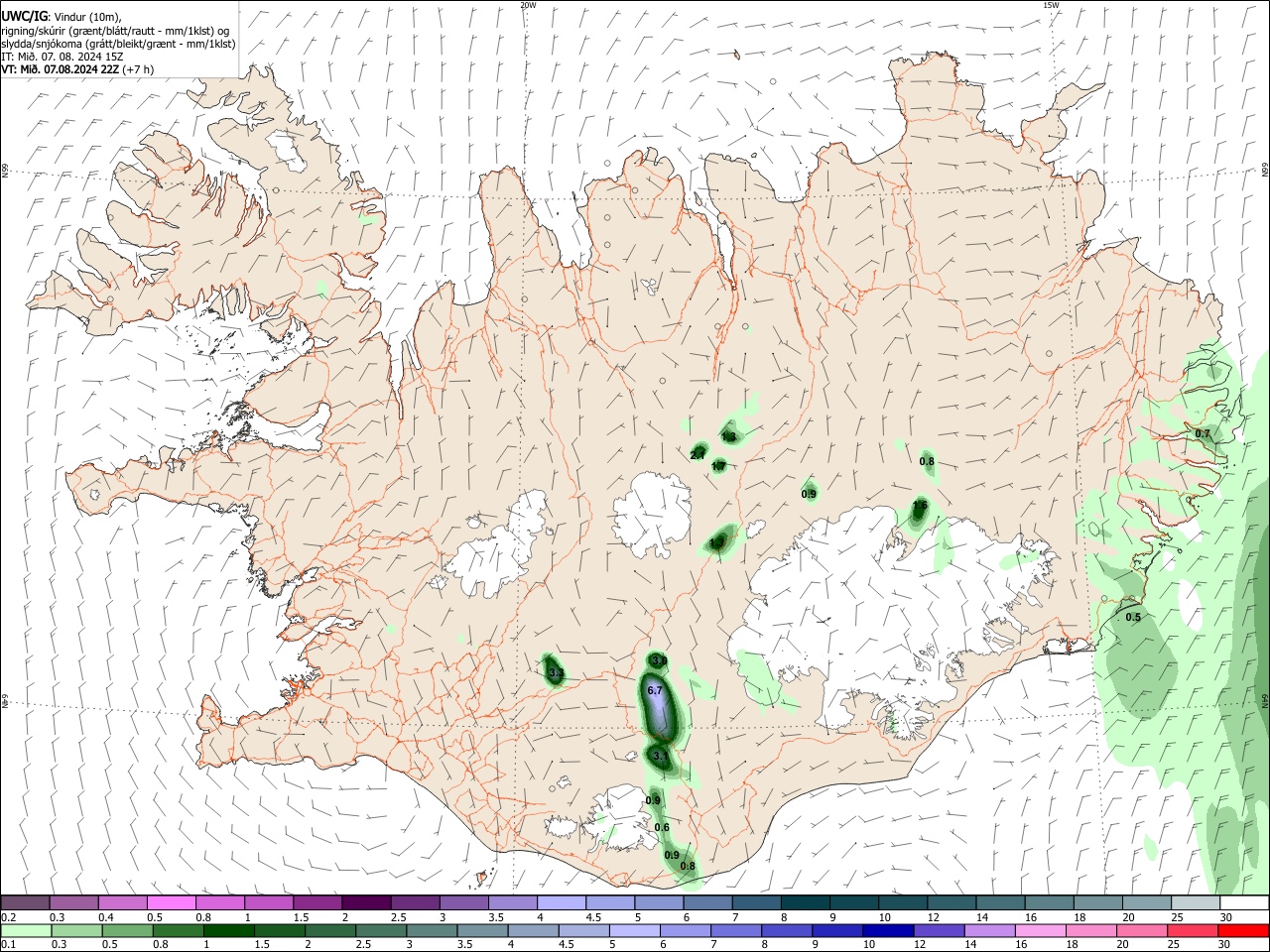
Task: Click the 3.9 value above the 6.7 cell
Action: (659, 660)
